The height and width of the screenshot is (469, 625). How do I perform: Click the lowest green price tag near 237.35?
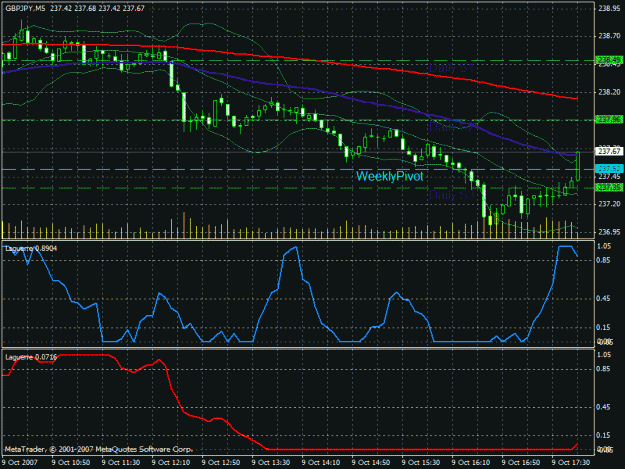609,187
